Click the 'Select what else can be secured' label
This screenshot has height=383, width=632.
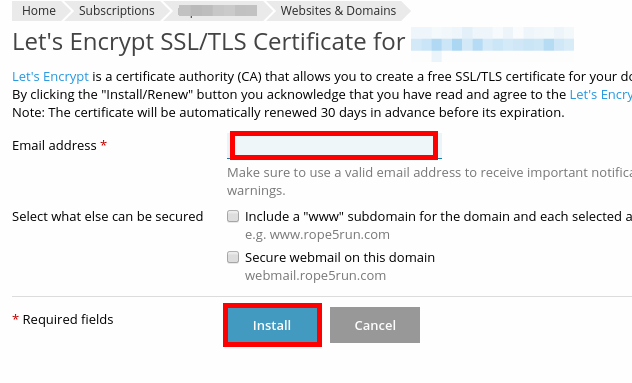[108, 216]
